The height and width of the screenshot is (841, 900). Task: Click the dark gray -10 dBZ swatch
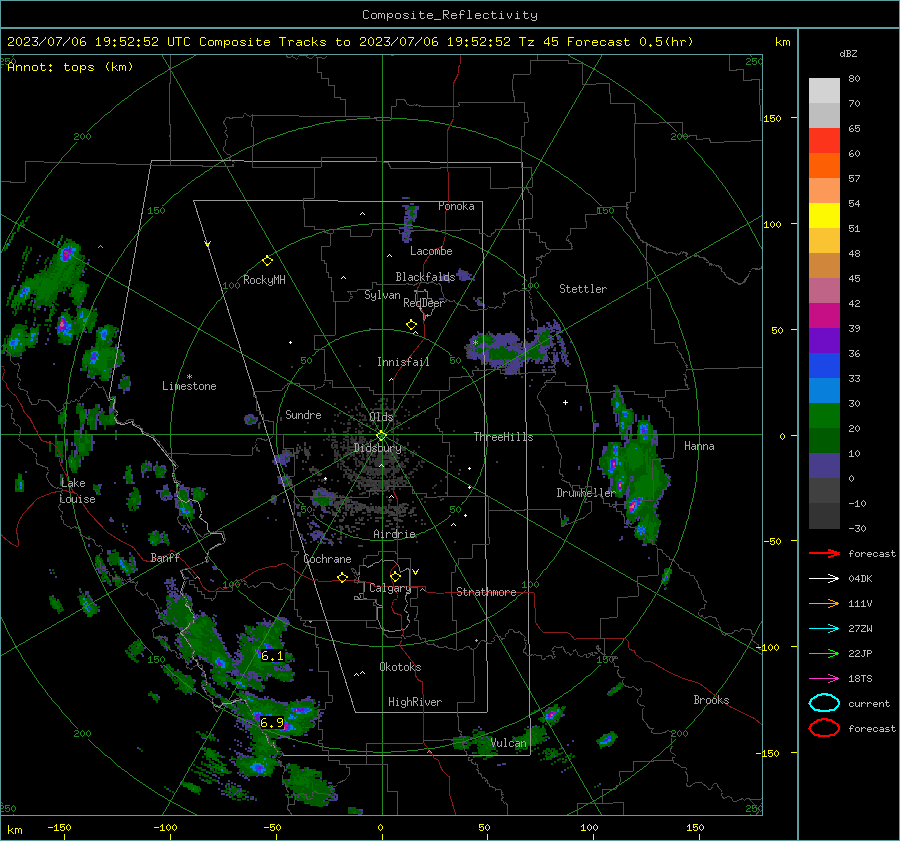824,515
